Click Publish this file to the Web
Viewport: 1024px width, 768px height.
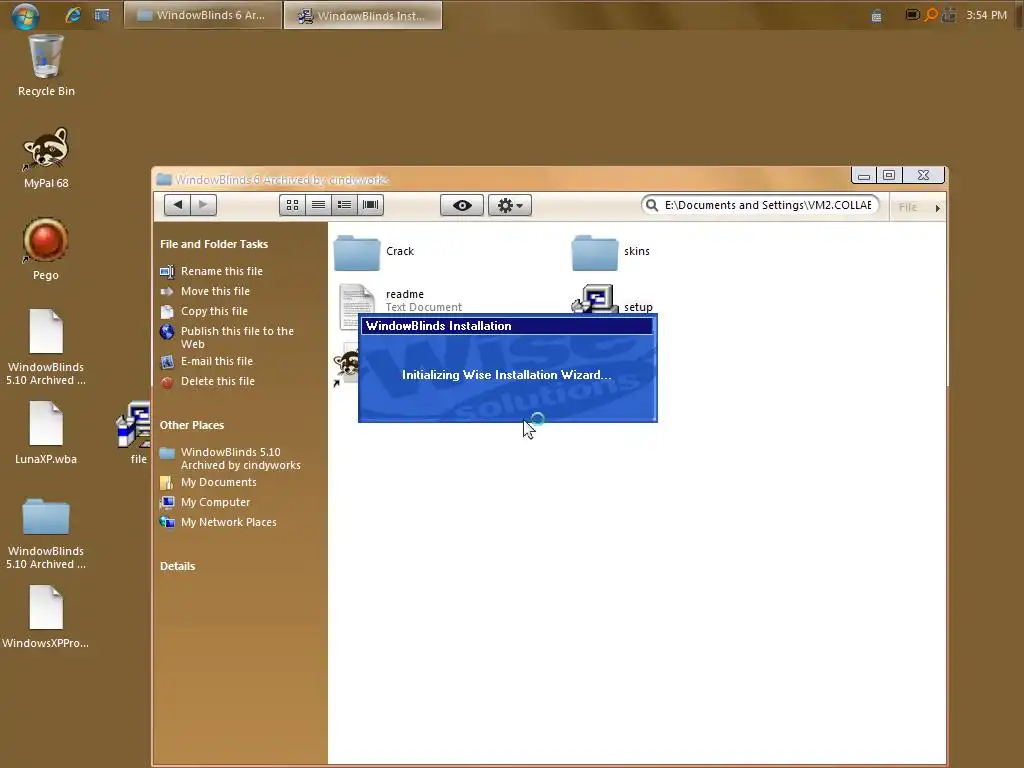pyautogui.click(x=237, y=338)
